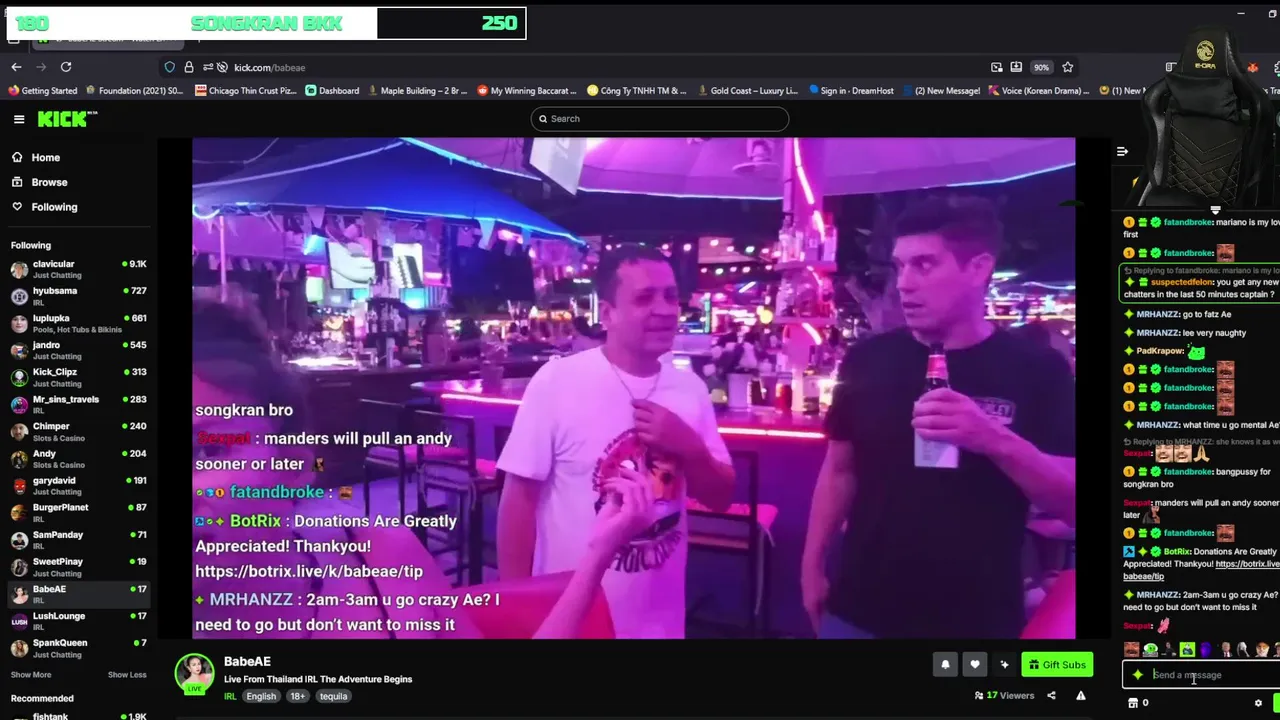Click the 17 Viewers count
1280x720 pixels.
tap(1004, 695)
